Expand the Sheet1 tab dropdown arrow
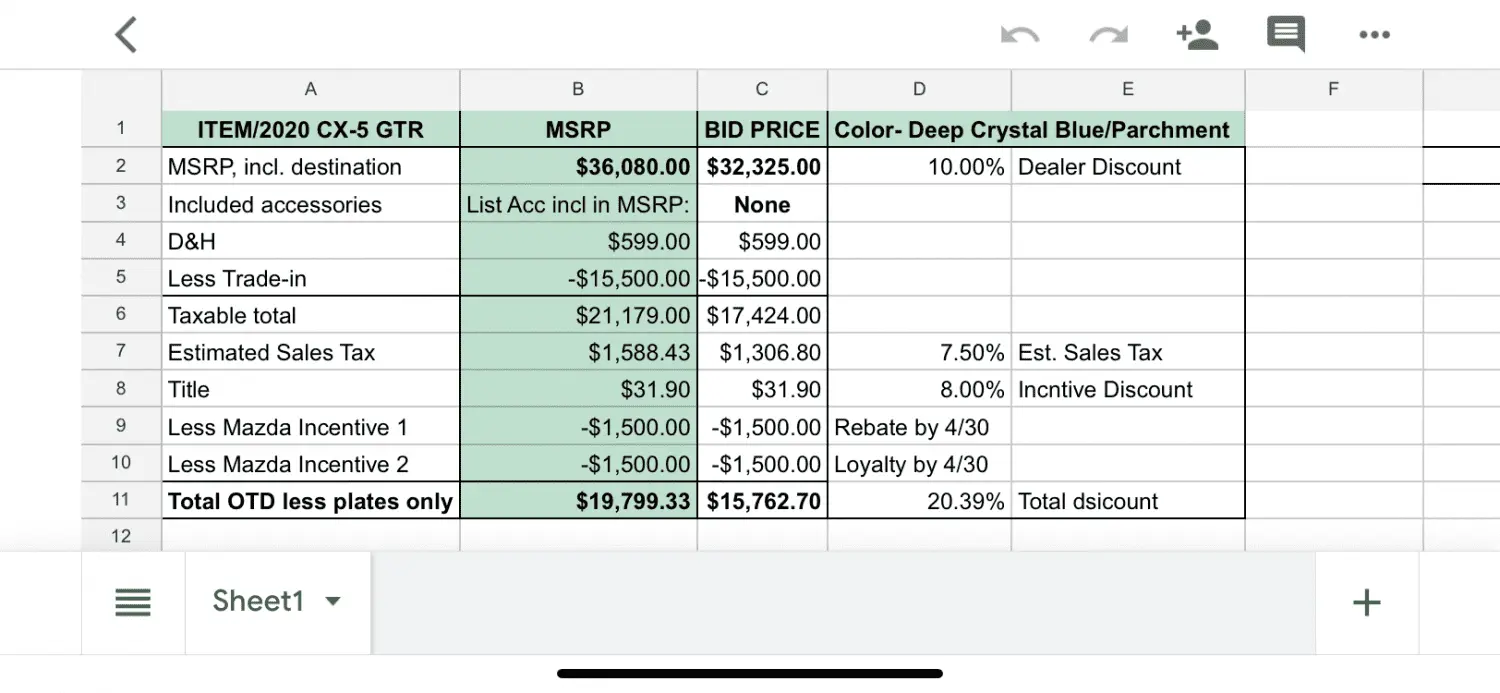Image resolution: width=1500 pixels, height=693 pixels. 333,601
